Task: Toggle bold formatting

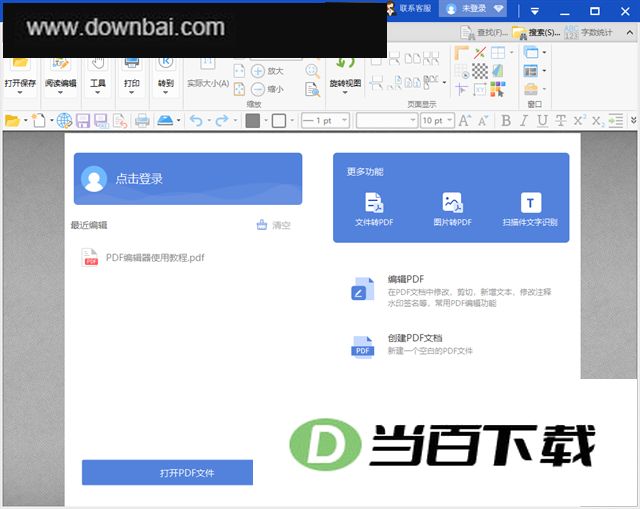Action: click(506, 121)
